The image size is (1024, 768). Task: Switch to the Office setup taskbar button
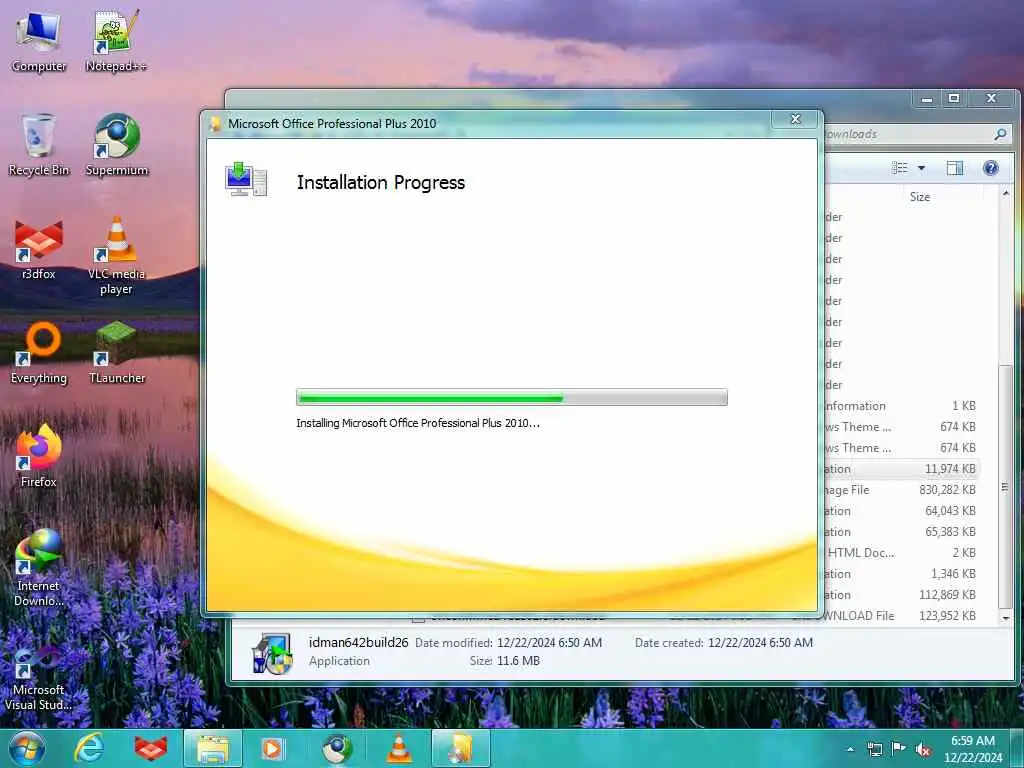click(x=460, y=748)
